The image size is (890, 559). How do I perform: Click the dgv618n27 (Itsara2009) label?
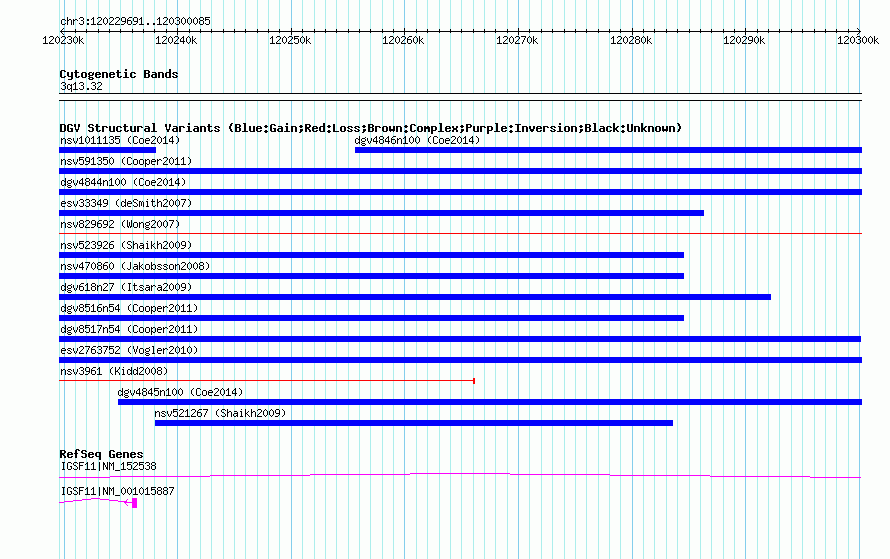(126, 287)
